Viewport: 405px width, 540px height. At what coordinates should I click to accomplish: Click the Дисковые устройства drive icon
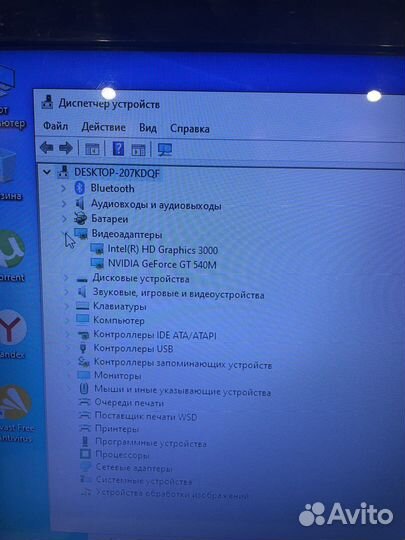coord(82,279)
